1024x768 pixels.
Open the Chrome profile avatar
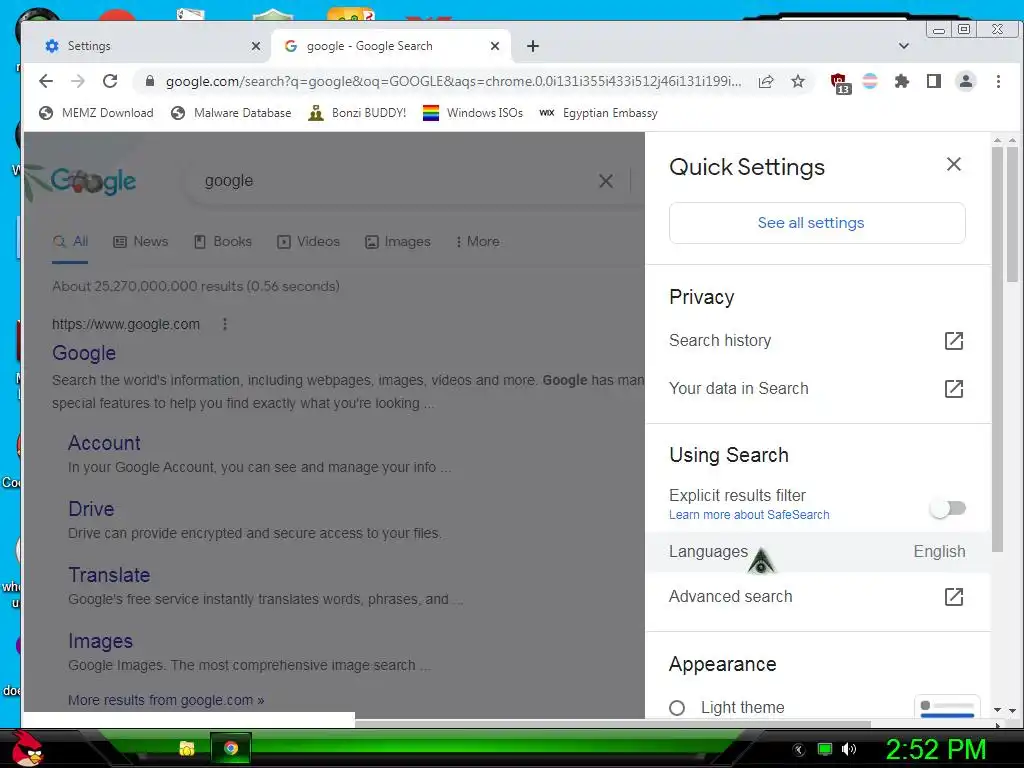point(965,81)
